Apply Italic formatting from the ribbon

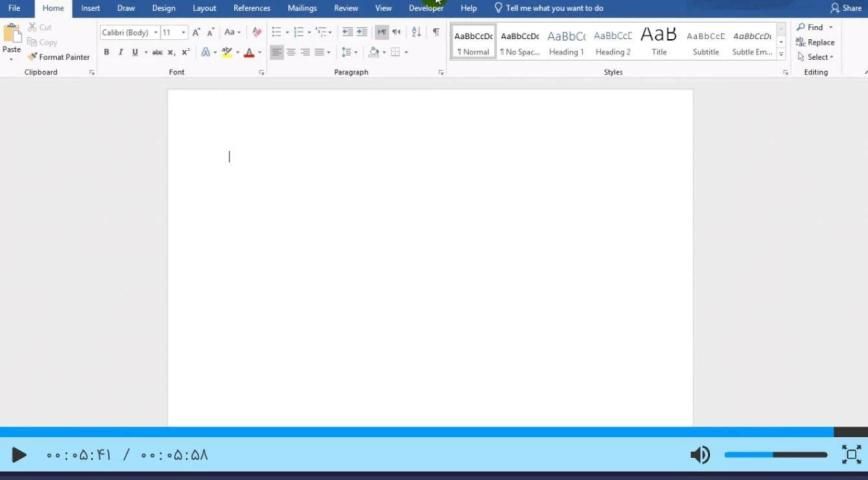pos(120,52)
